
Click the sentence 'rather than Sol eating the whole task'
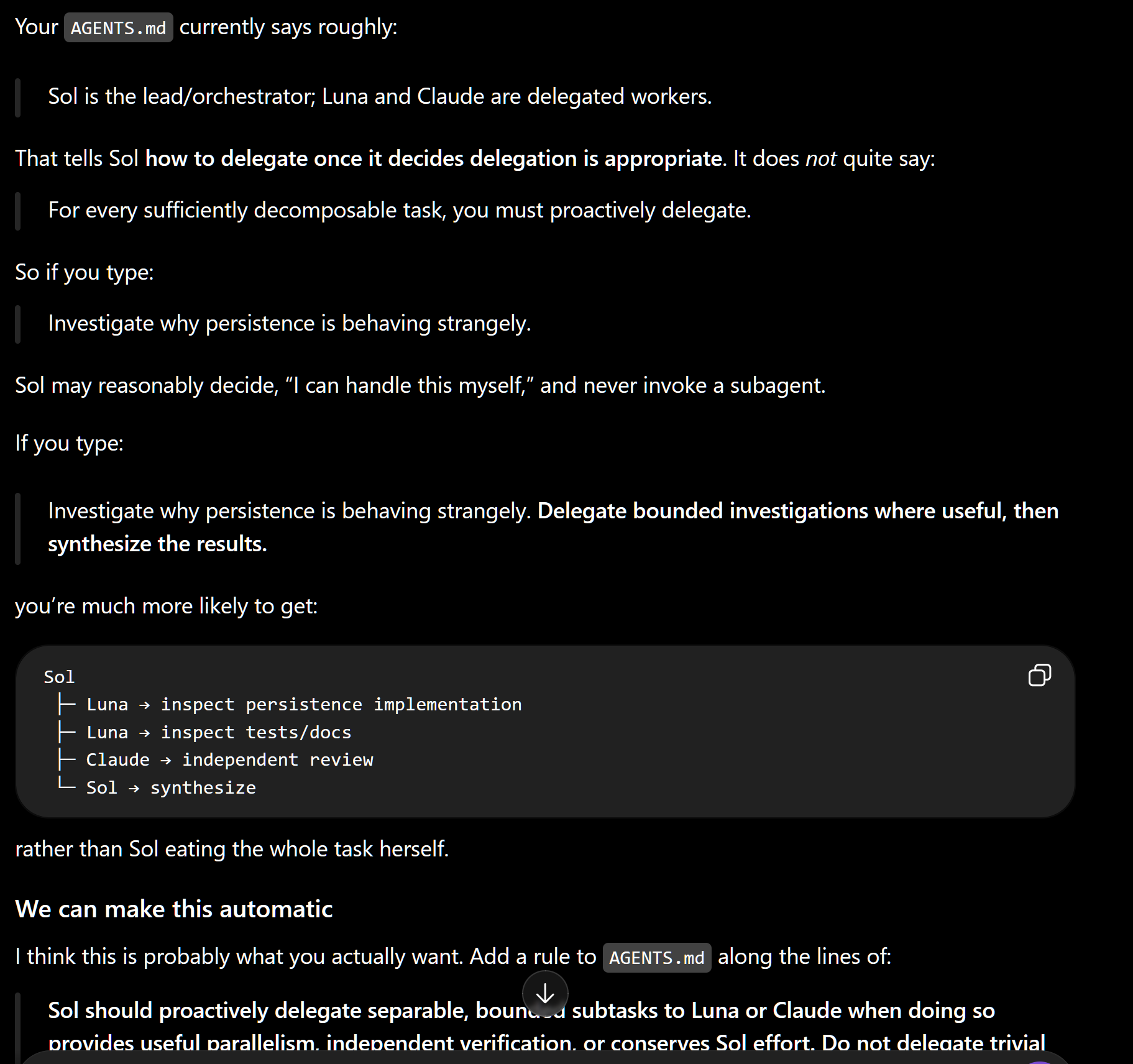coord(232,849)
